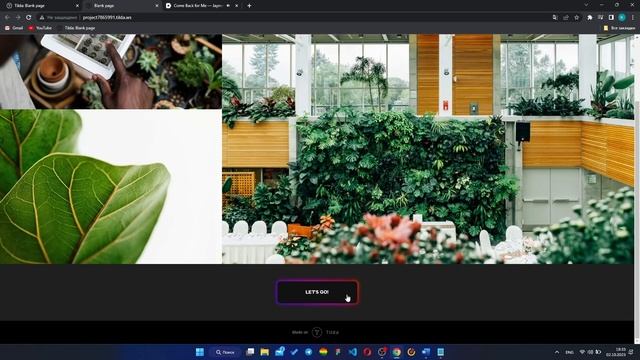Bookmark this page with the star icon
640x360 pixels.
(x=576, y=18)
